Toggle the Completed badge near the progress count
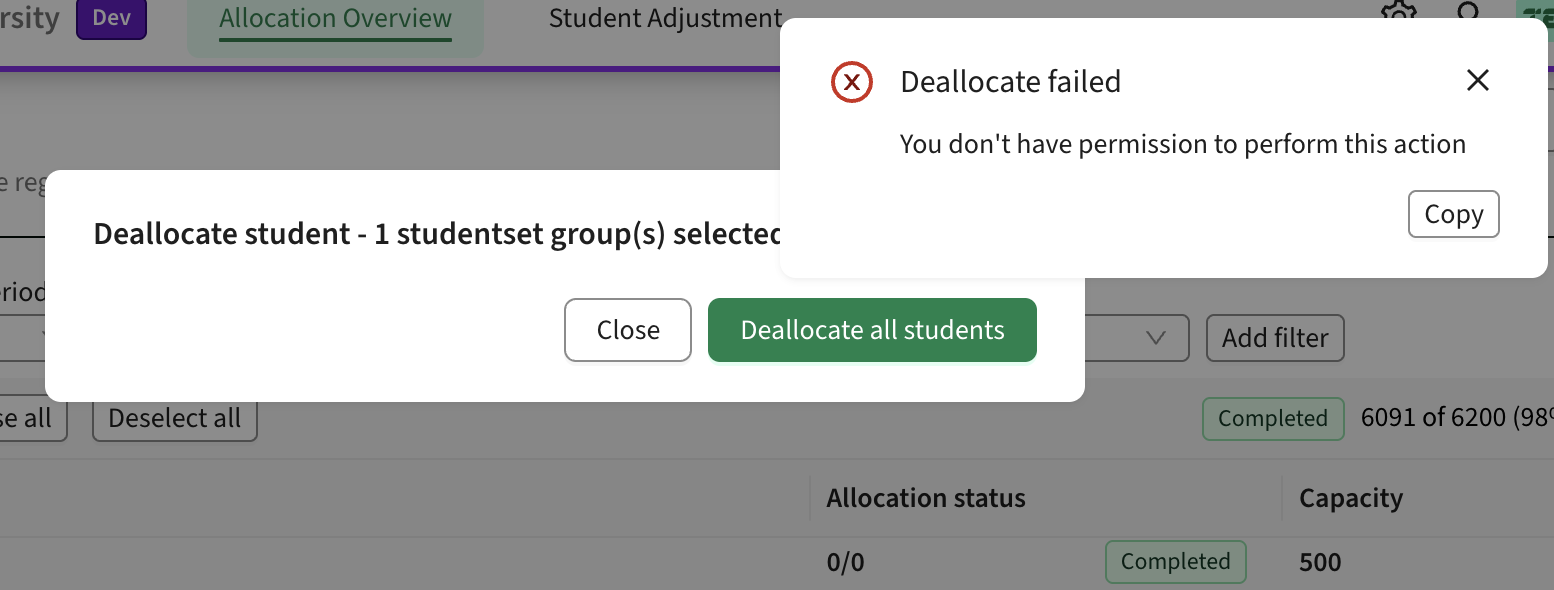1554x590 pixels. 1272,418
